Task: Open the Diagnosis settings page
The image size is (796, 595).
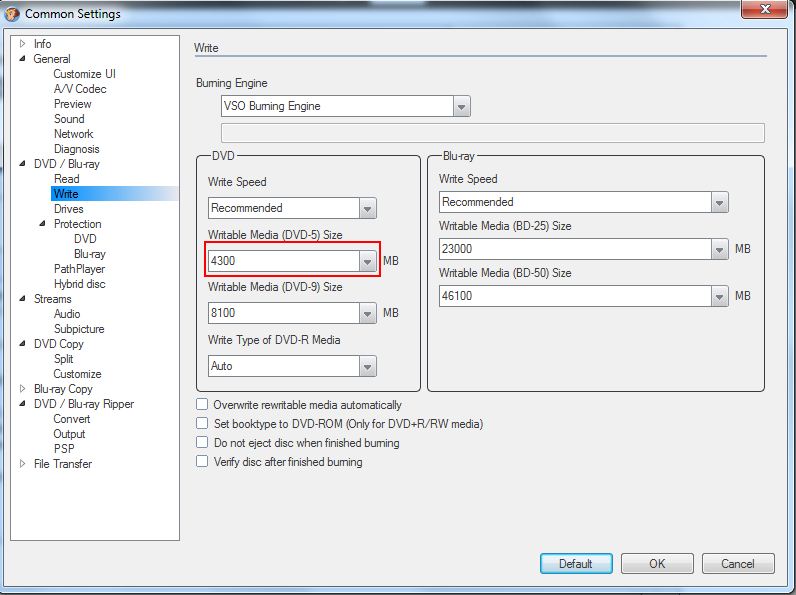Action: (x=77, y=149)
